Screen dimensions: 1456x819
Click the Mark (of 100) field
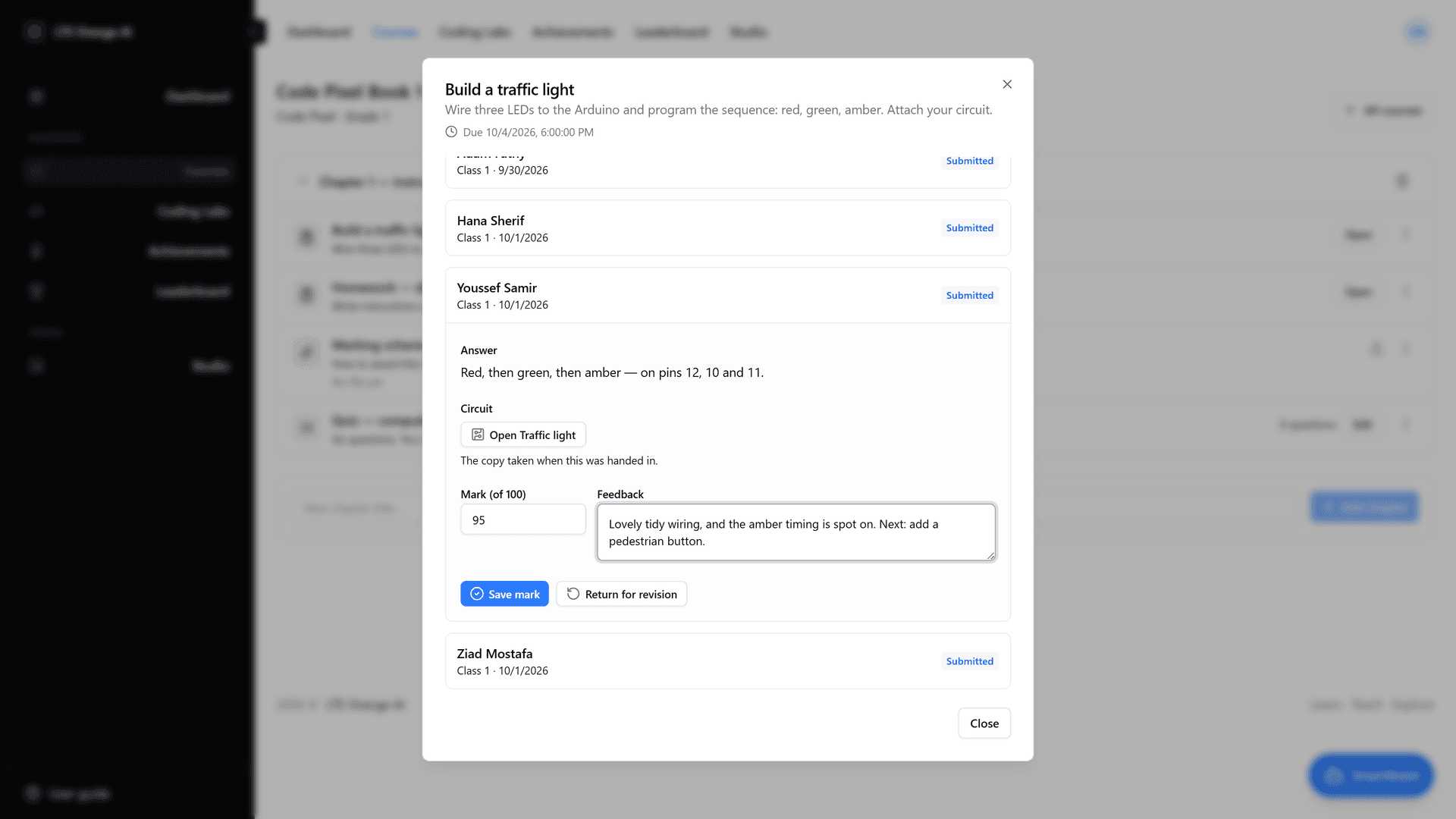point(523,519)
